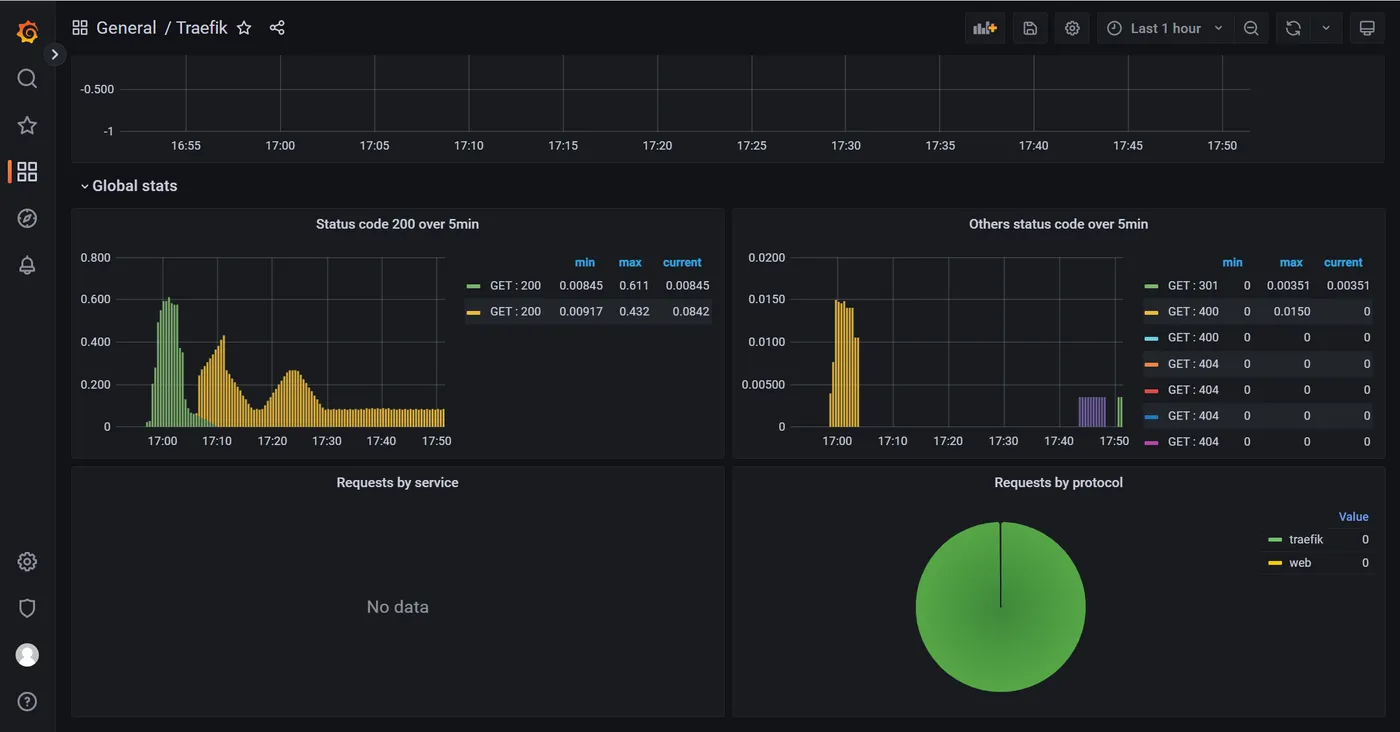This screenshot has height=732, width=1400.
Task: Click green color swatch for traefik
Action: point(1275,540)
